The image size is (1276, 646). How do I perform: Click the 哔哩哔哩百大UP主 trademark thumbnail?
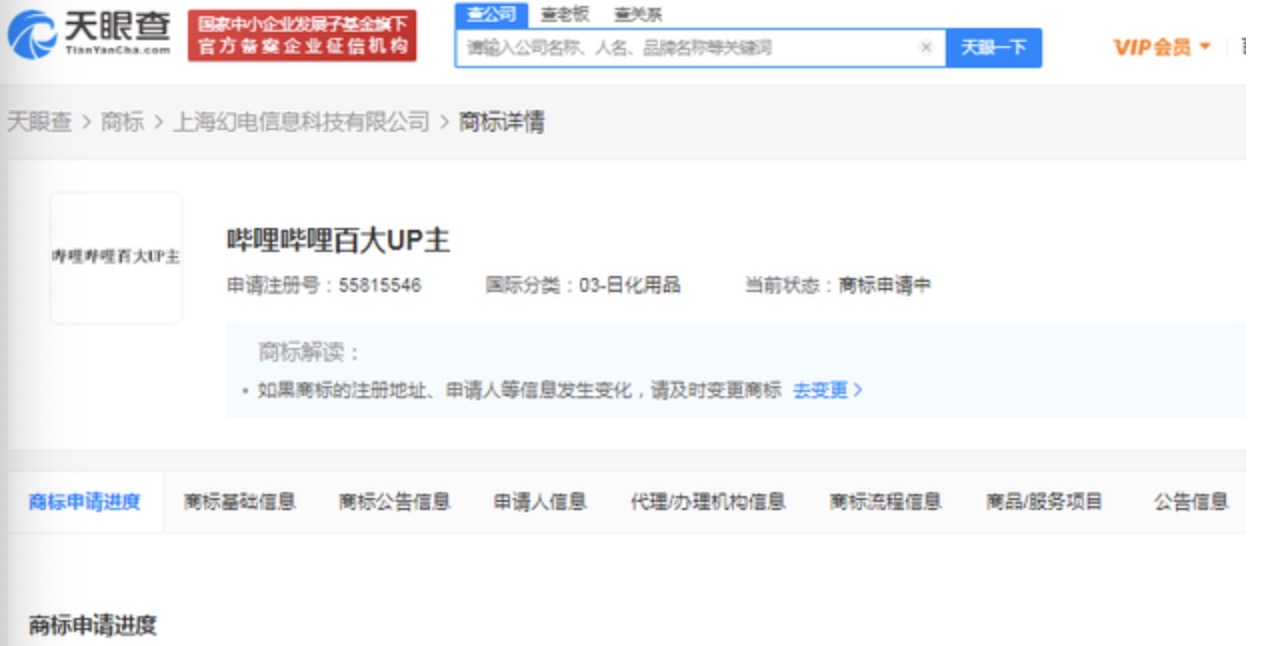point(116,257)
